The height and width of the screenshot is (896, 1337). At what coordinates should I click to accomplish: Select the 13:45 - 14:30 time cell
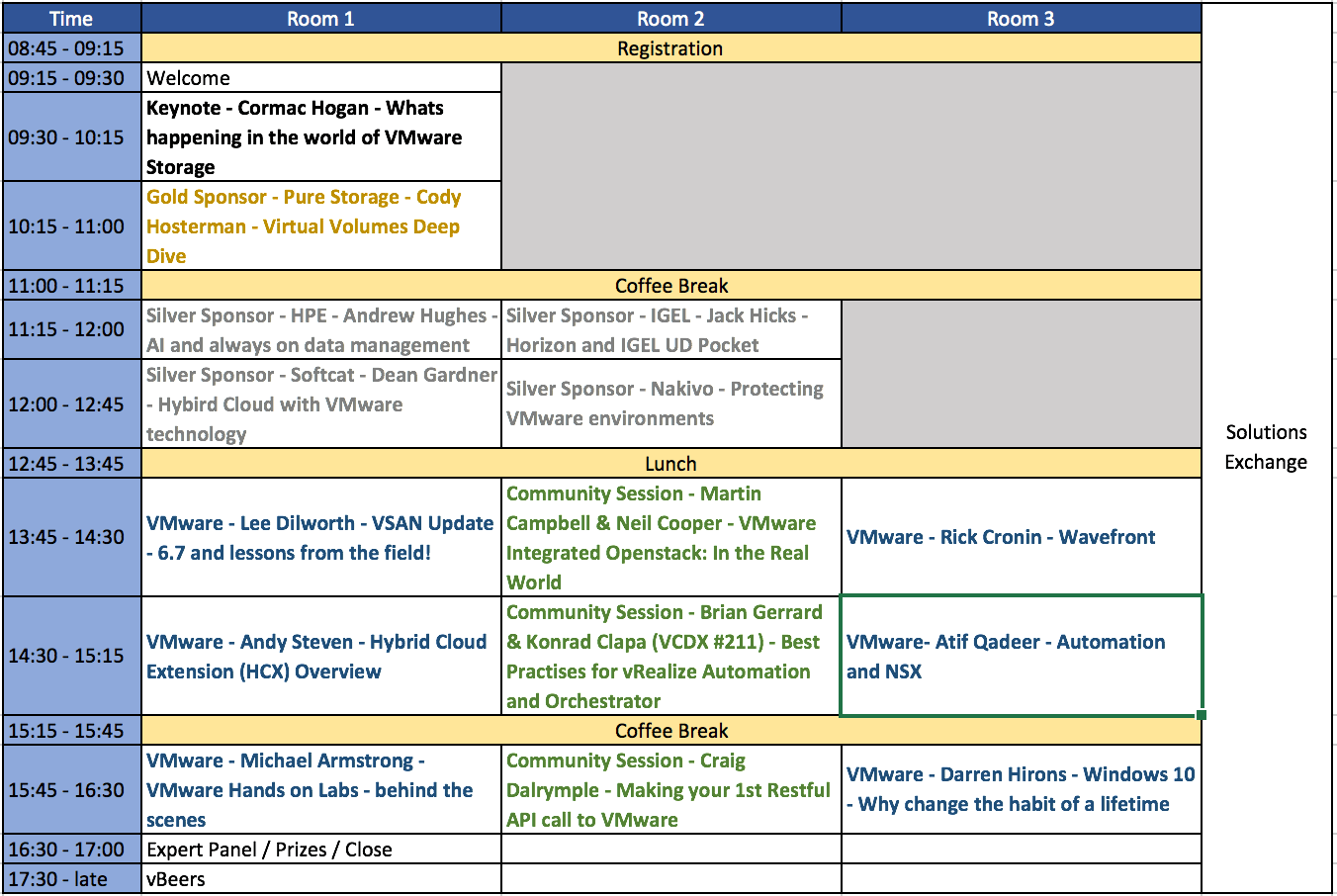point(72,538)
